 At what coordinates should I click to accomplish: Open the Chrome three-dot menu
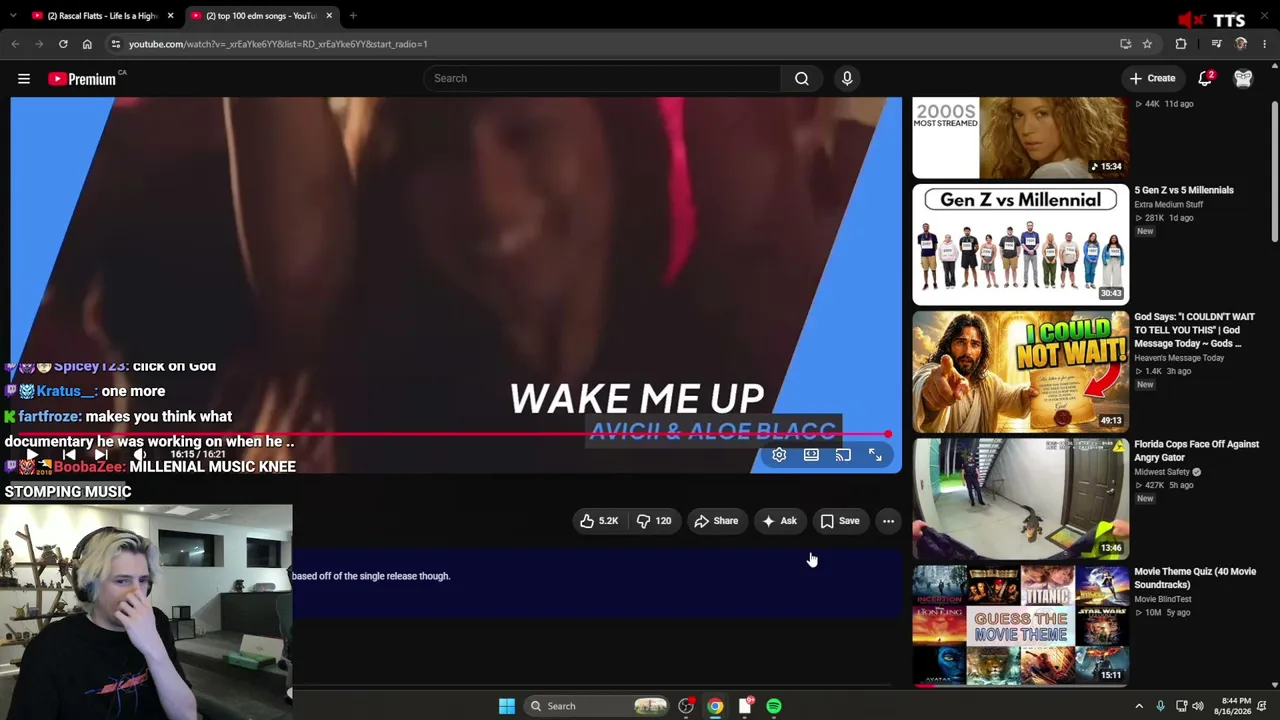pyautogui.click(x=1265, y=44)
